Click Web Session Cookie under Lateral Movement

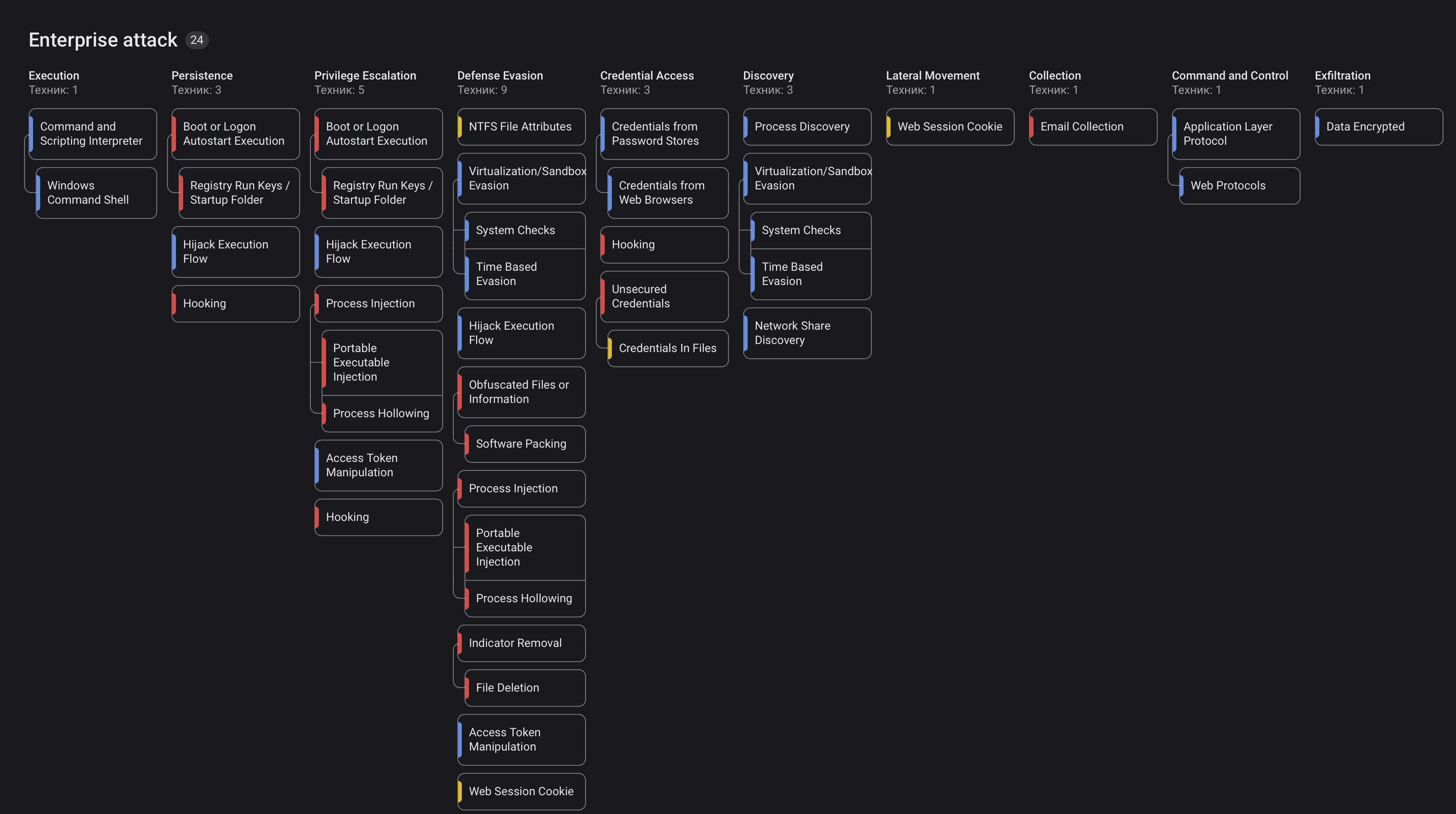(x=950, y=126)
